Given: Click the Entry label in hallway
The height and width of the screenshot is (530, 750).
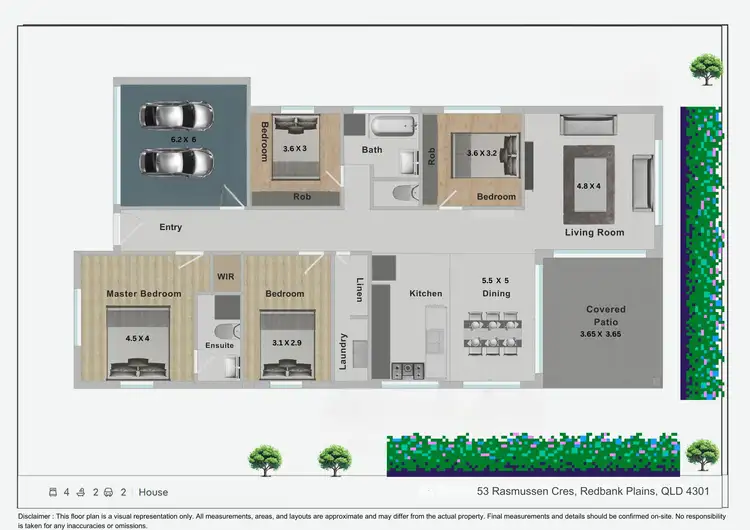Looking at the screenshot, I should click(171, 227).
